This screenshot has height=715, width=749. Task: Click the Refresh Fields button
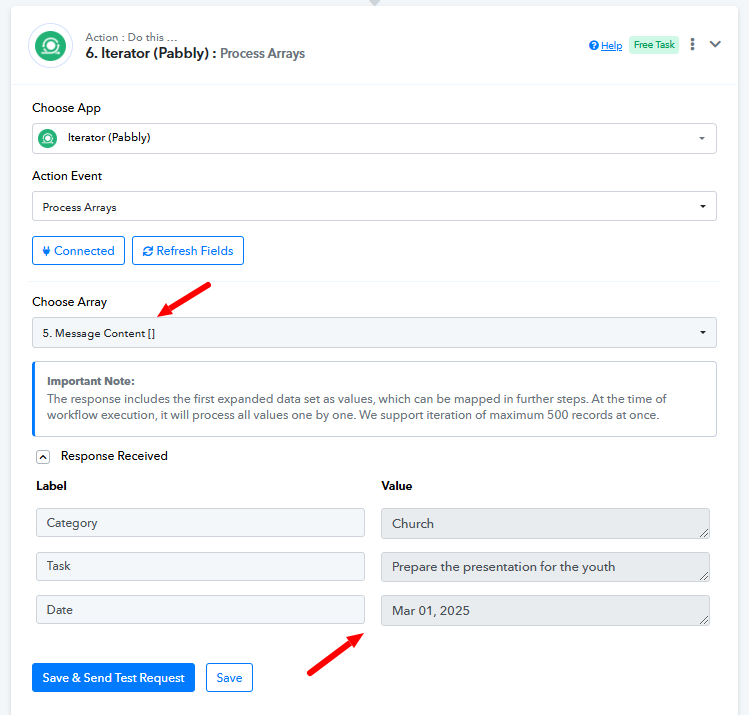pyautogui.click(x=188, y=251)
